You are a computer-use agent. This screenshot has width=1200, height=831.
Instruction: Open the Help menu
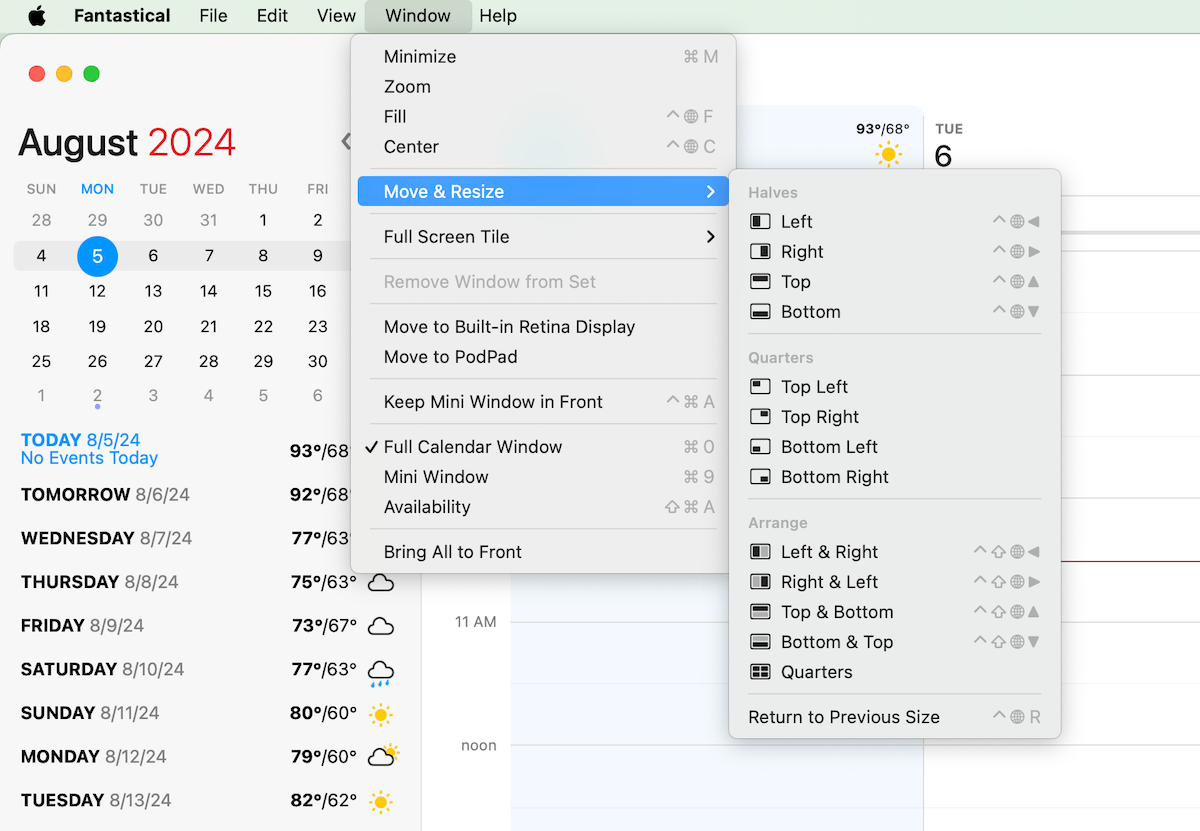498,16
